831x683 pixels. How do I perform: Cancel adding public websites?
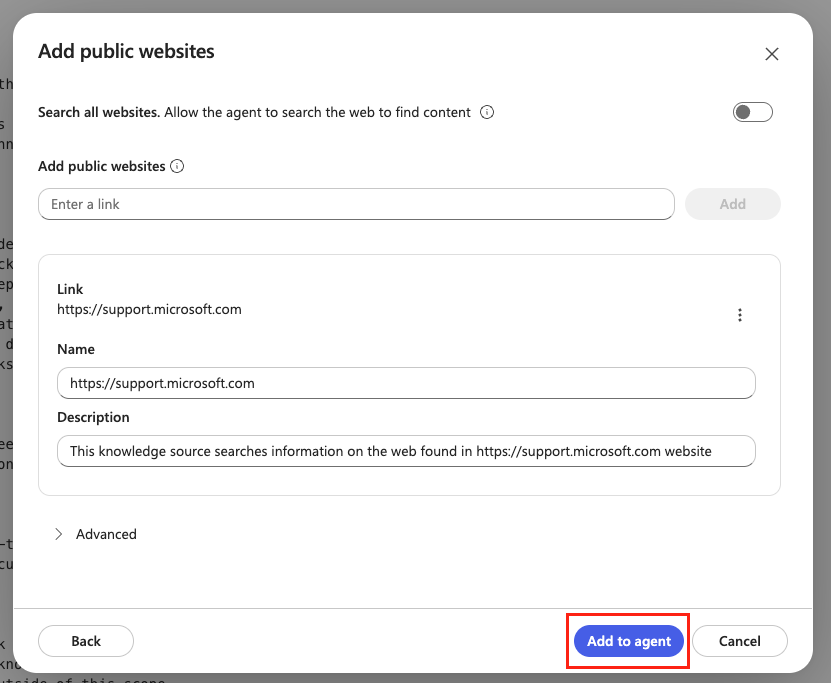739,641
